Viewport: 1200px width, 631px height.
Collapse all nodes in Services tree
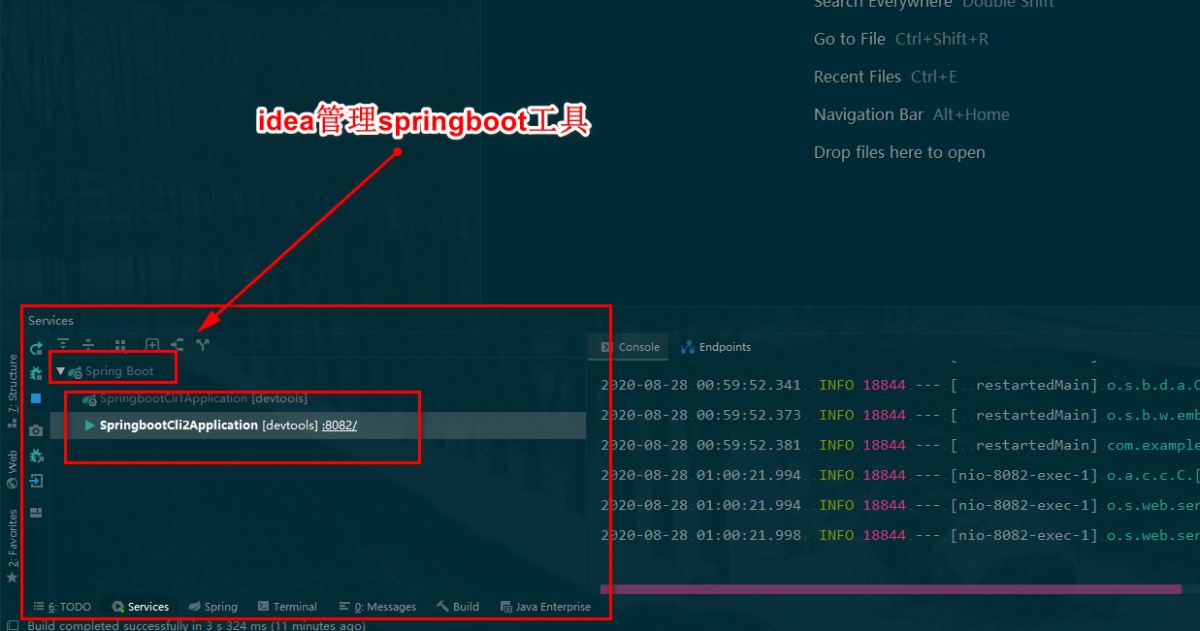[x=88, y=345]
